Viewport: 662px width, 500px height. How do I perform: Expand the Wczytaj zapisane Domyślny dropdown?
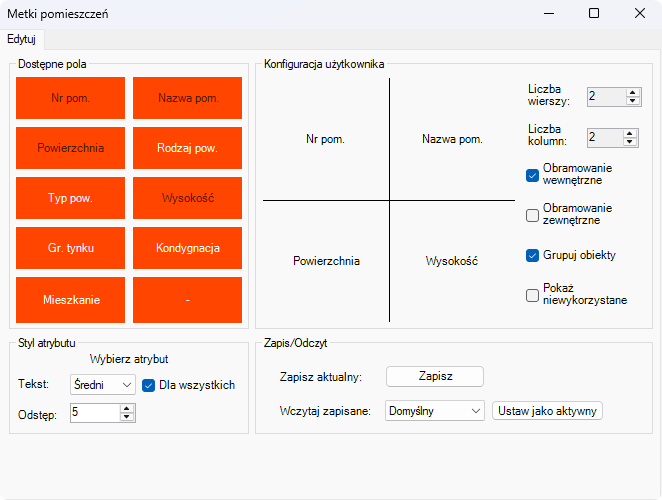[434, 411]
